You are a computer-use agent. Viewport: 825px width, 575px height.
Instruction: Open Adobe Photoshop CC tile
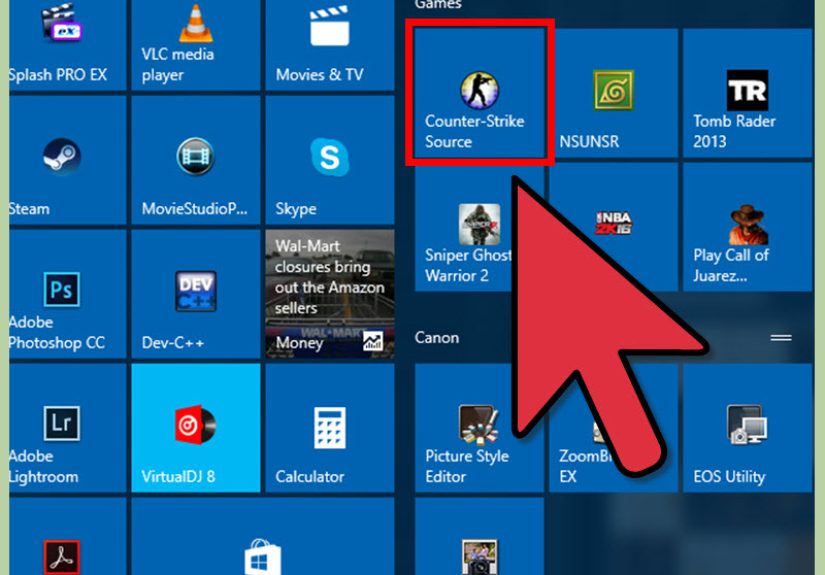67,294
